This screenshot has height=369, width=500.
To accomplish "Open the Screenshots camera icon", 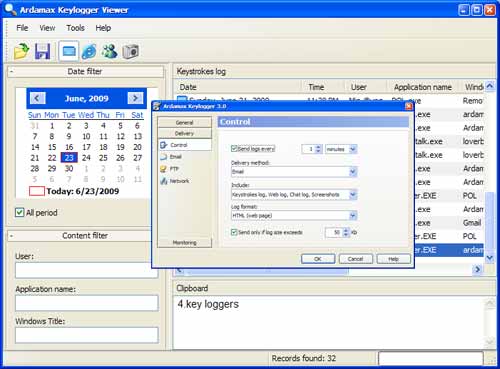I will click(x=130, y=51).
